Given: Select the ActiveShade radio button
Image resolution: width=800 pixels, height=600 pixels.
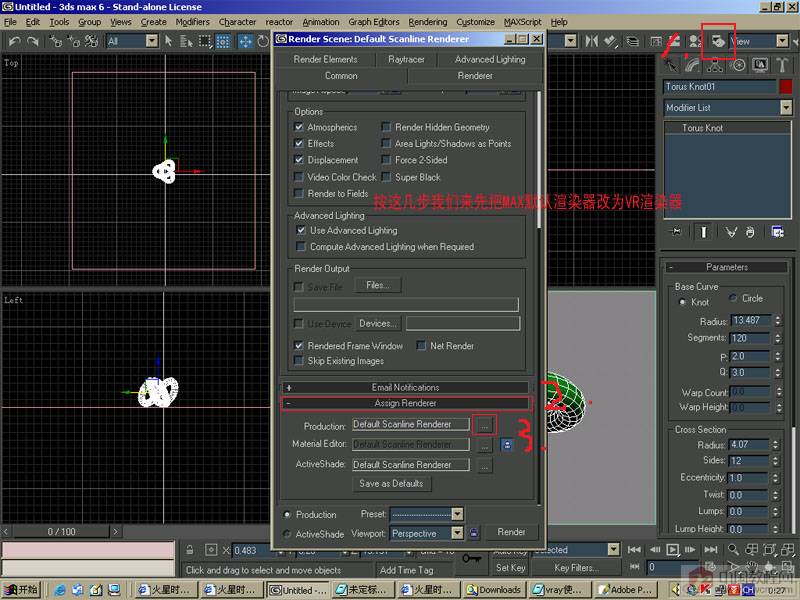Looking at the screenshot, I should pos(287,534).
